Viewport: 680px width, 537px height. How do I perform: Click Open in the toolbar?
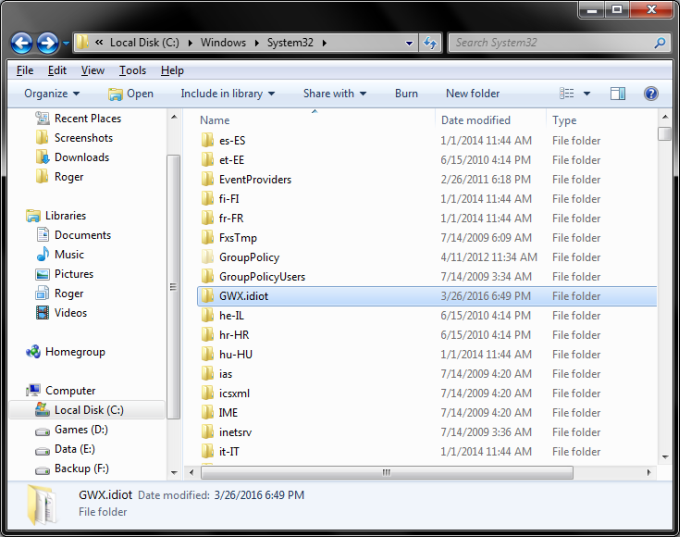131,94
